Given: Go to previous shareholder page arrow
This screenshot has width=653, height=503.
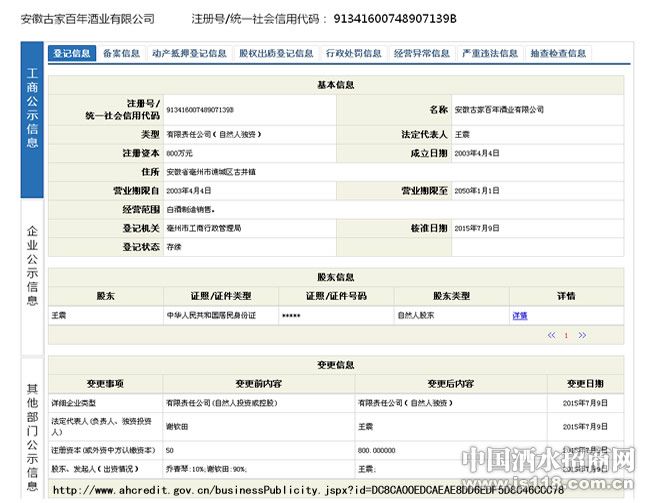Looking at the screenshot, I should pos(551,335).
